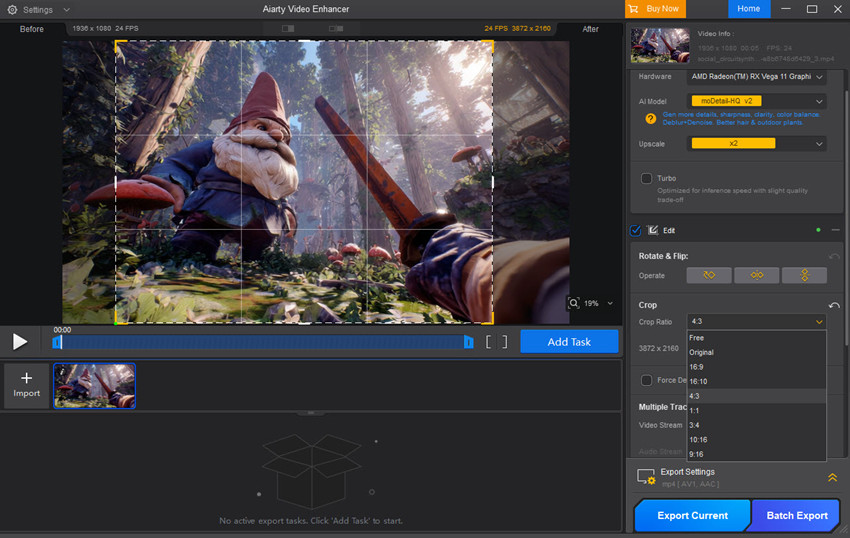
Task: Choose Original crop ratio option
Action: coord(757,353)
